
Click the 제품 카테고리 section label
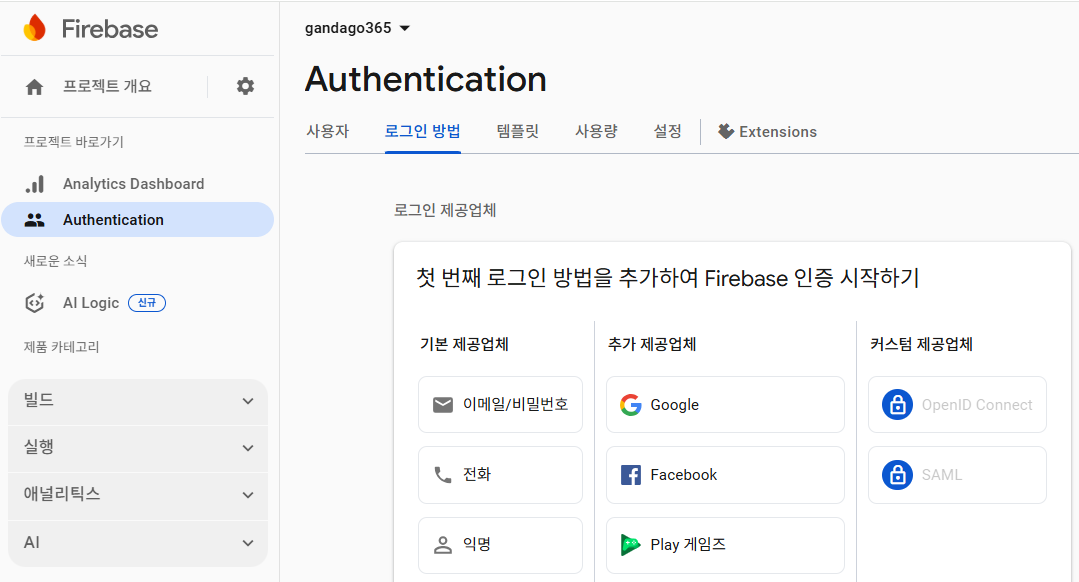(x=62, y=347)
